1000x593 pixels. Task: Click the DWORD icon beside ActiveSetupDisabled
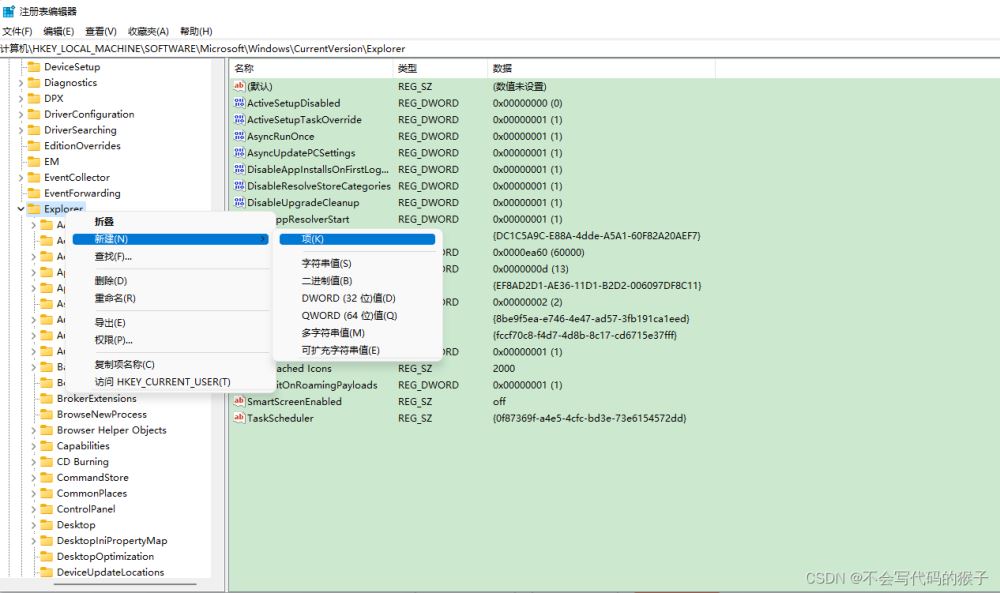pyautogui.click(x=239, y=103)
